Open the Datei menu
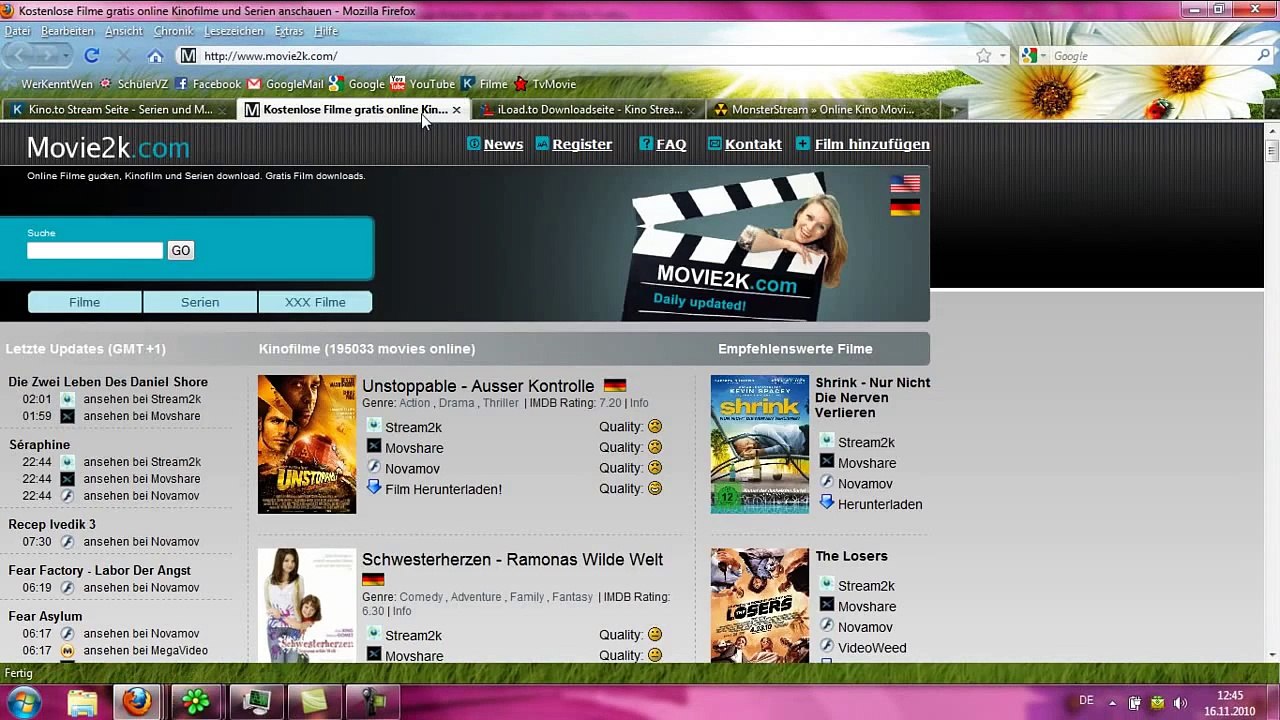Viewport: 1280px width, 720px height. coord(17,31)
